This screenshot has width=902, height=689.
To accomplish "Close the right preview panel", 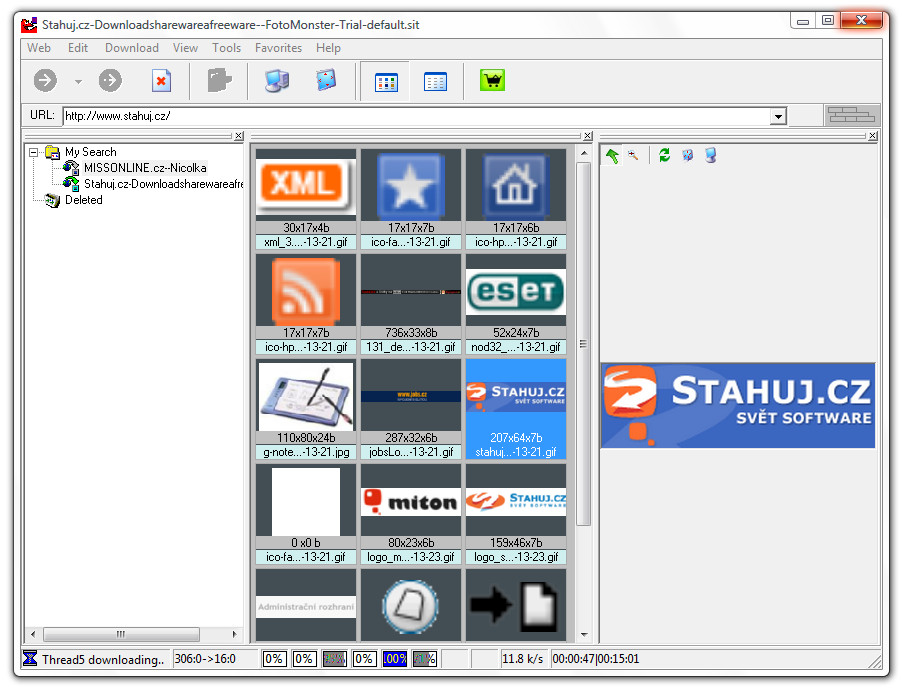I will [873, 136].
